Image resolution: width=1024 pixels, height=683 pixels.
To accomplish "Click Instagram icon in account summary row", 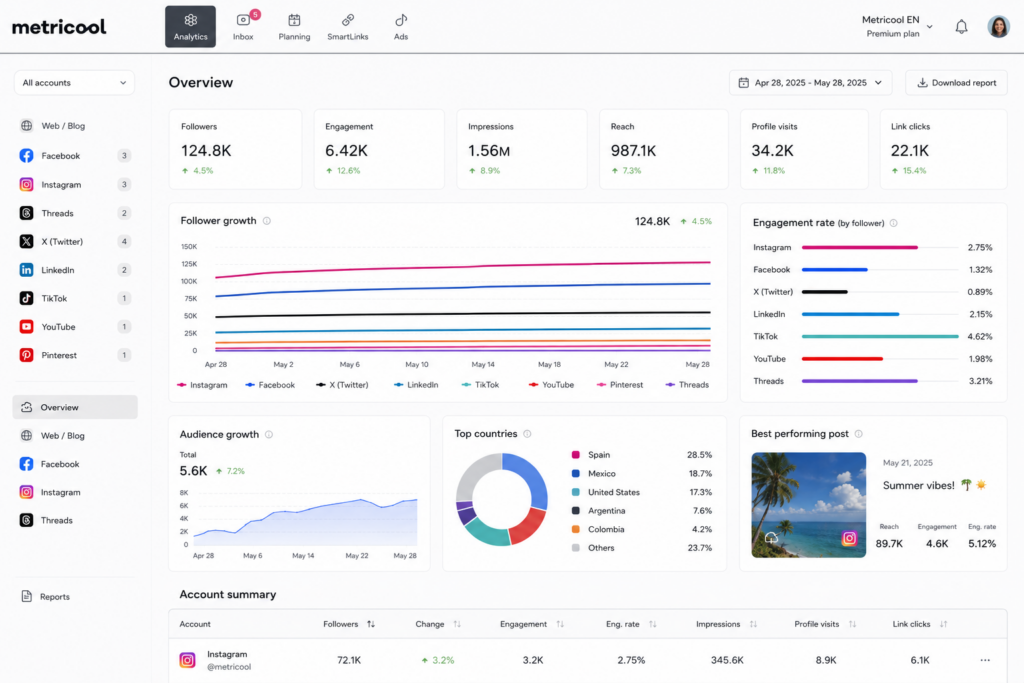I will click(x=187, y=660).
